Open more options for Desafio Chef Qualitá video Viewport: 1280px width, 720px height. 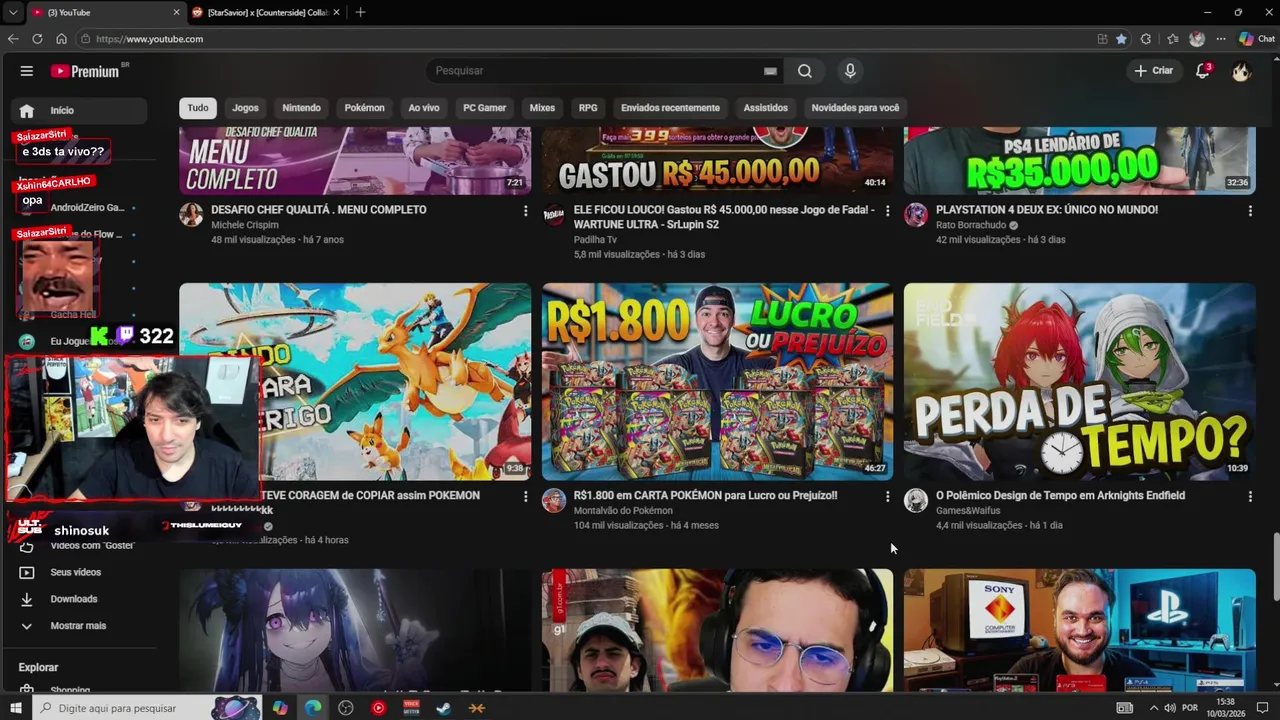pos(525,211)
